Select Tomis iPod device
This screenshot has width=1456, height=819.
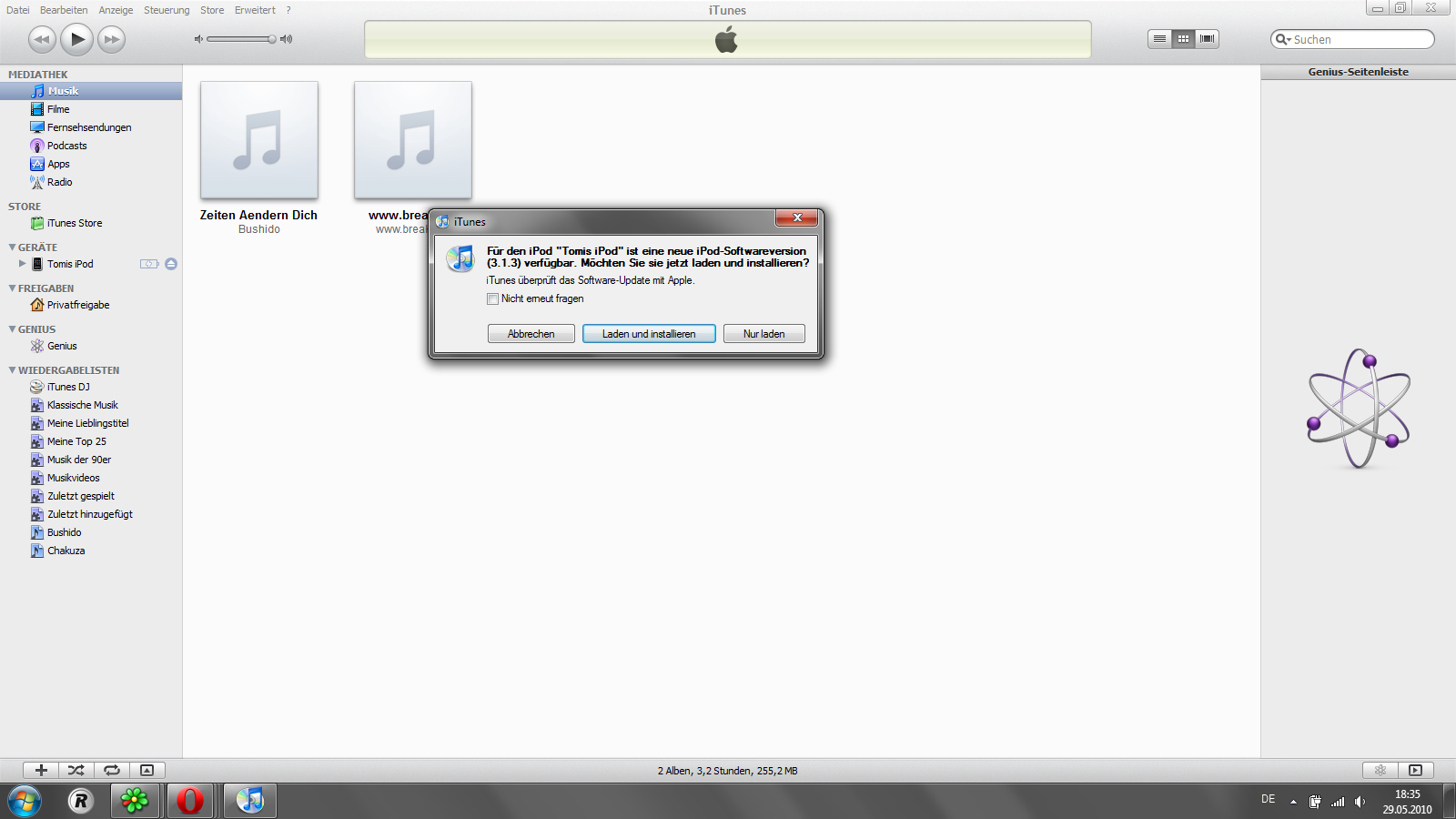70,264
